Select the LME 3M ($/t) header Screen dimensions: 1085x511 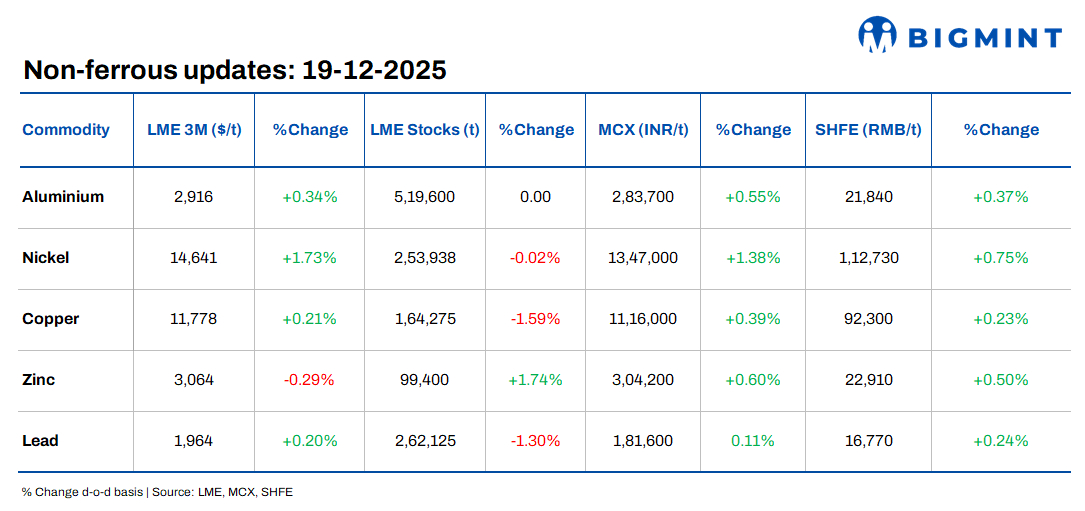point(194,130)
